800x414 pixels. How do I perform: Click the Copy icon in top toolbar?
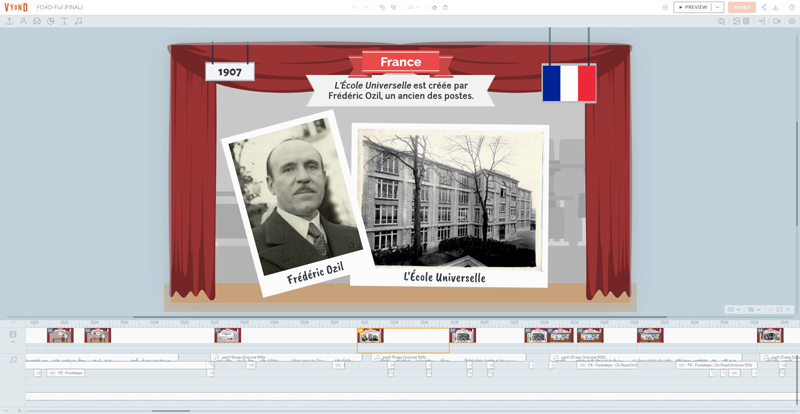(382, 7)
